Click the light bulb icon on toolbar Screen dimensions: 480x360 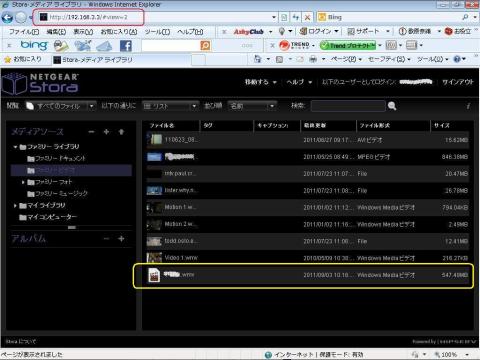pyautogui.click(x=282, y=31)
